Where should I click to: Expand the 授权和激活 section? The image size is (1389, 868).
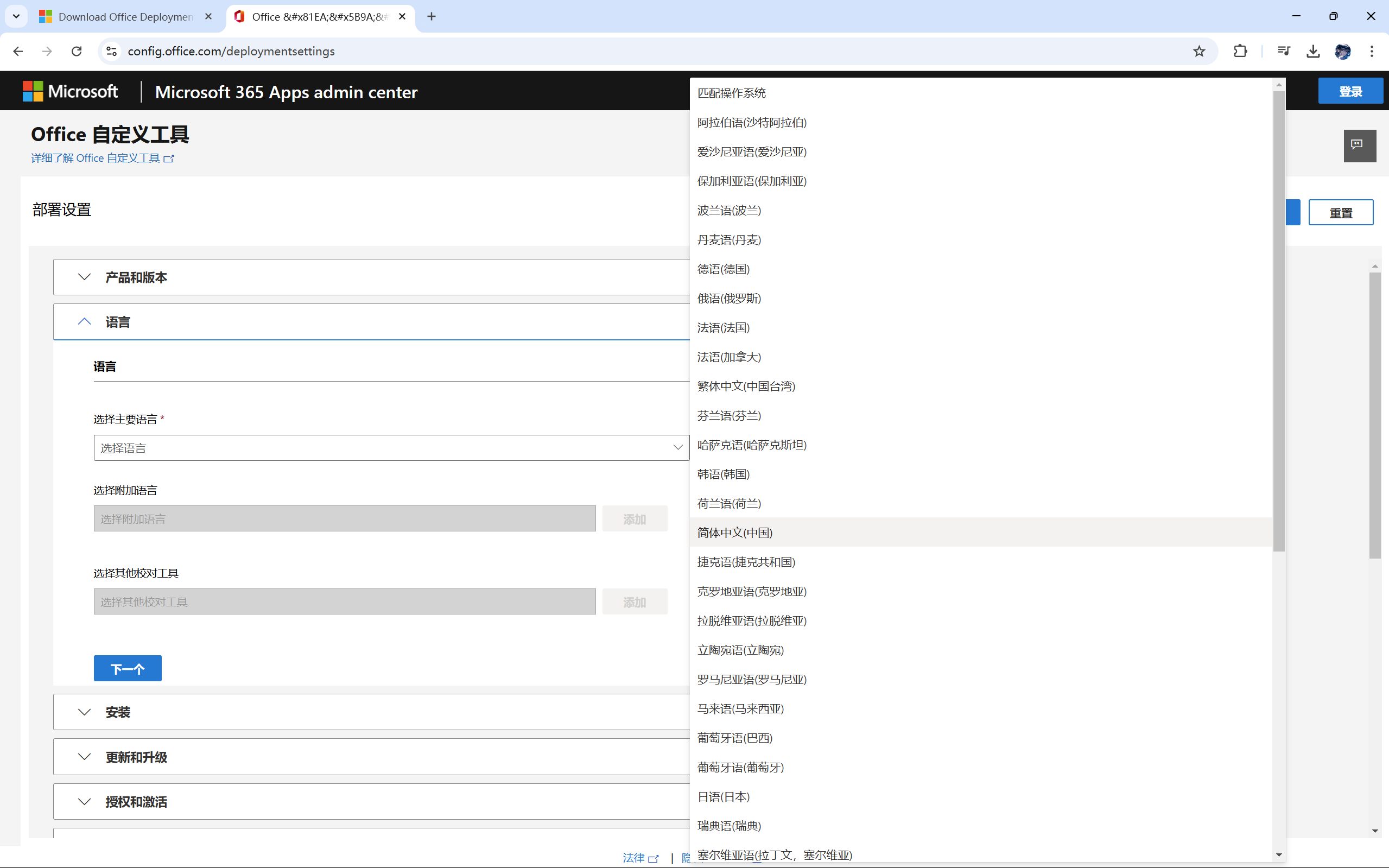pos(371,801)
